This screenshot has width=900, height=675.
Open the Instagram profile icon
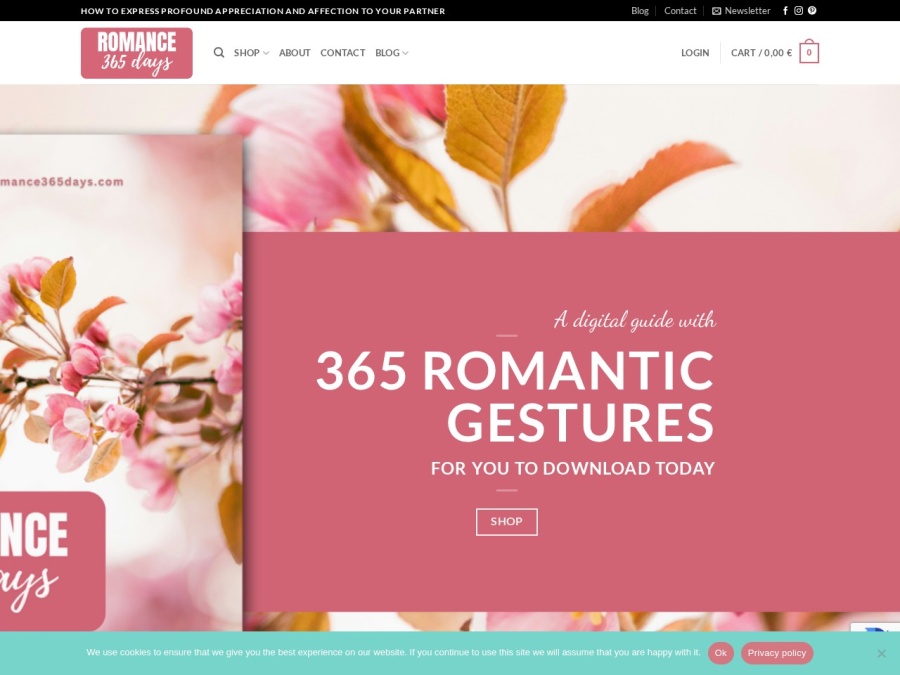click(798, 11)
